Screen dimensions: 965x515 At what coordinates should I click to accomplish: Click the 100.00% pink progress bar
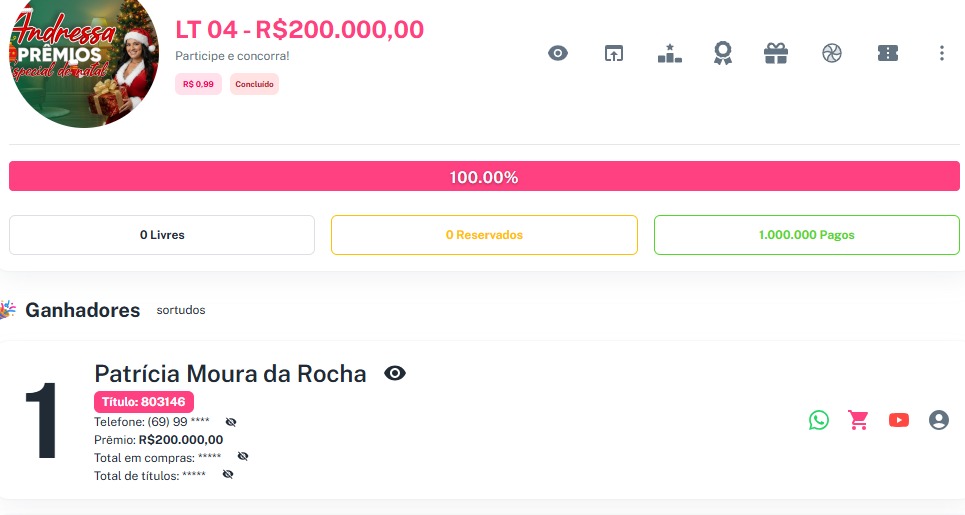tap(484, 177)
